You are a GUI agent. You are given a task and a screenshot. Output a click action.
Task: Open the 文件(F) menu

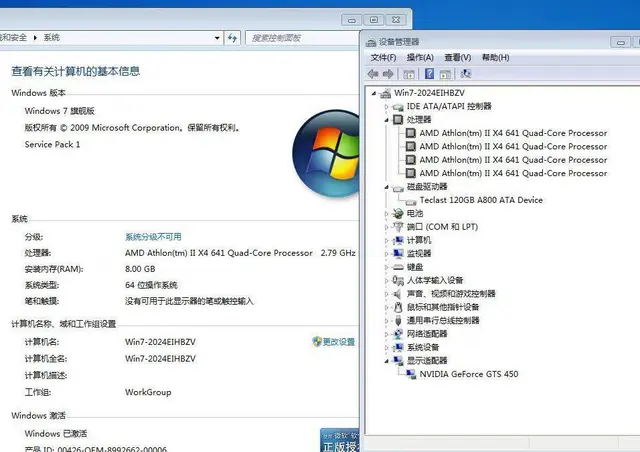pos(383,58)
